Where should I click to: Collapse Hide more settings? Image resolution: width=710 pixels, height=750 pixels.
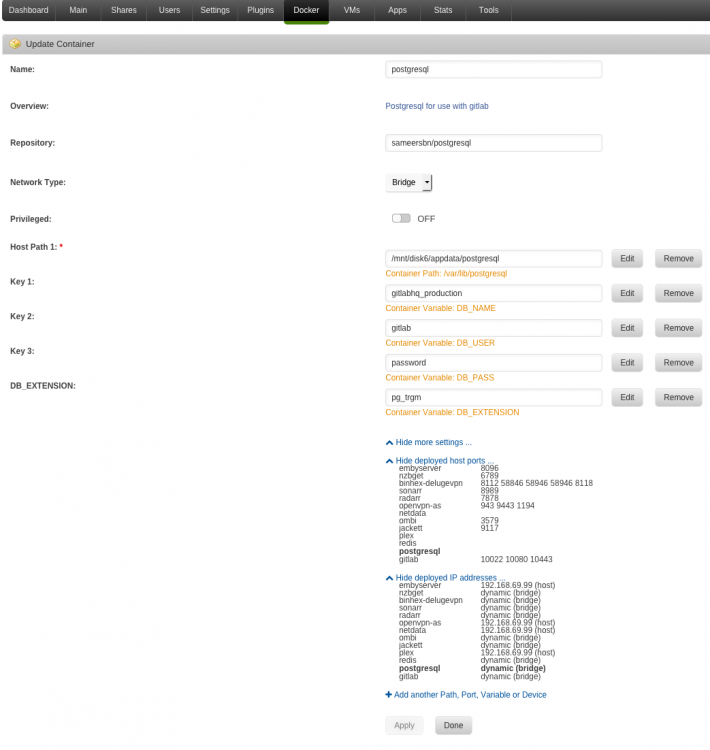pos(429,442)
